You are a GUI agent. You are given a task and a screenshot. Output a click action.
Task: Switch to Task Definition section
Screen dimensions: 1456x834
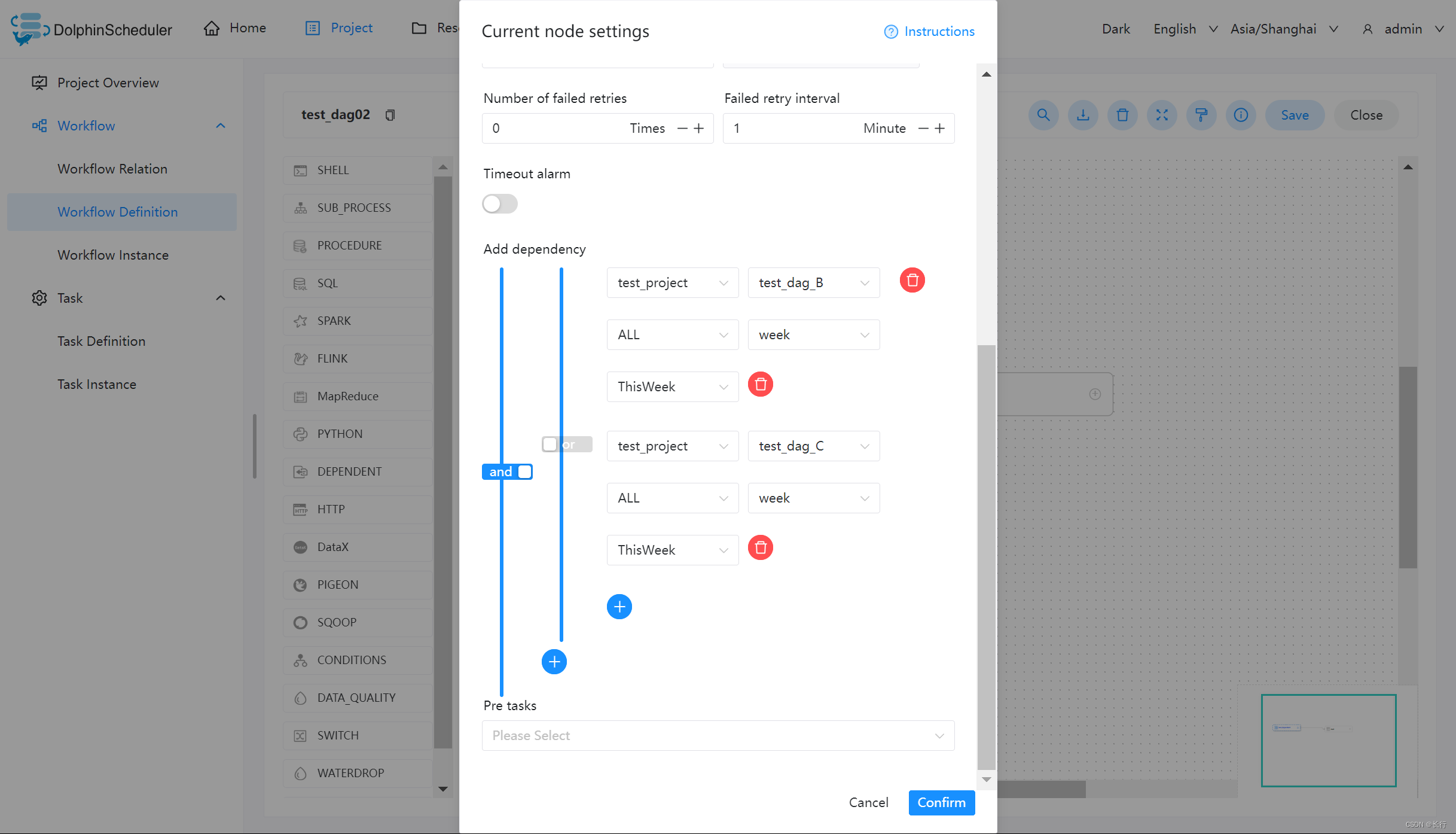(101, 341)
